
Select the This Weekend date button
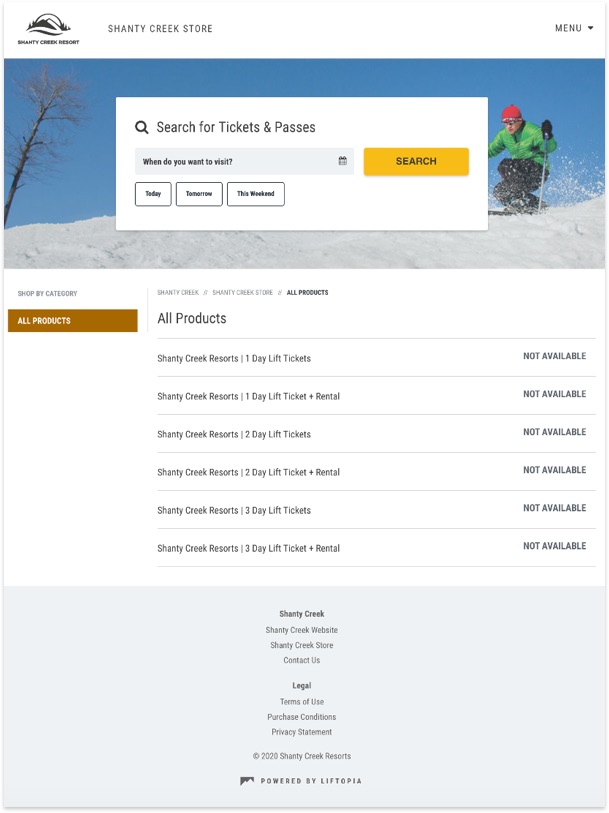pyautogui.click(x=256, y=194)
